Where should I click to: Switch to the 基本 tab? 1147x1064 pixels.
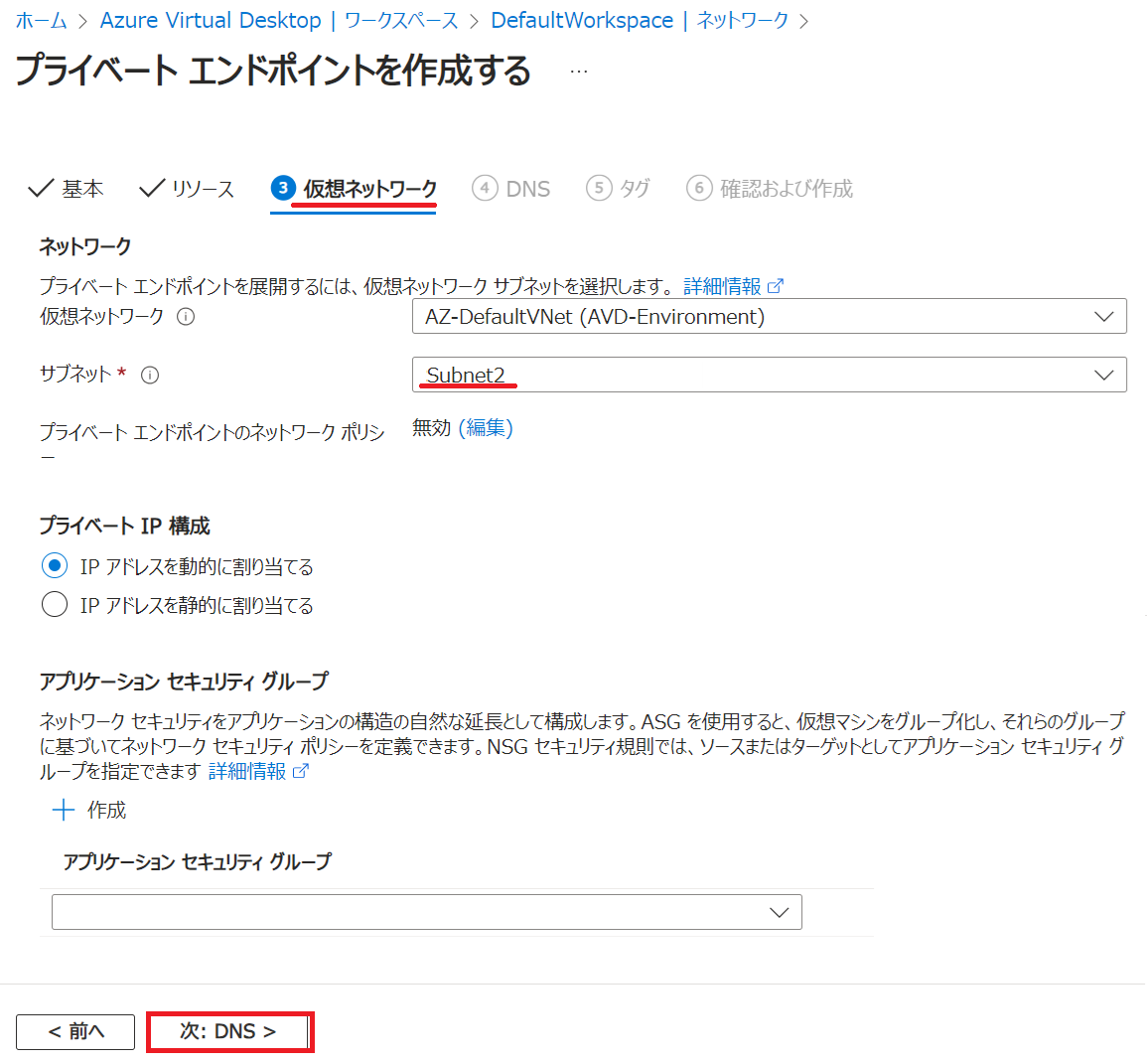tap(66, 189)
